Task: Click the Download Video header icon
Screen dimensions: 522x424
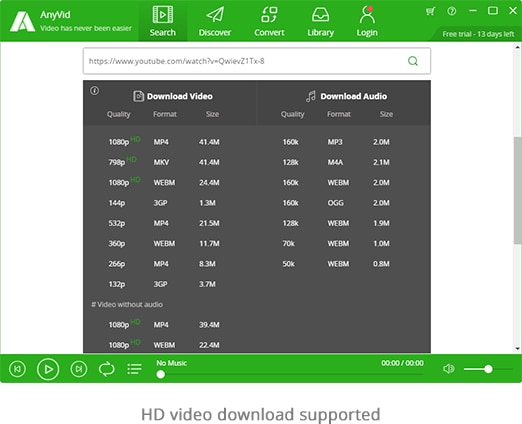Action: point(138,96)
